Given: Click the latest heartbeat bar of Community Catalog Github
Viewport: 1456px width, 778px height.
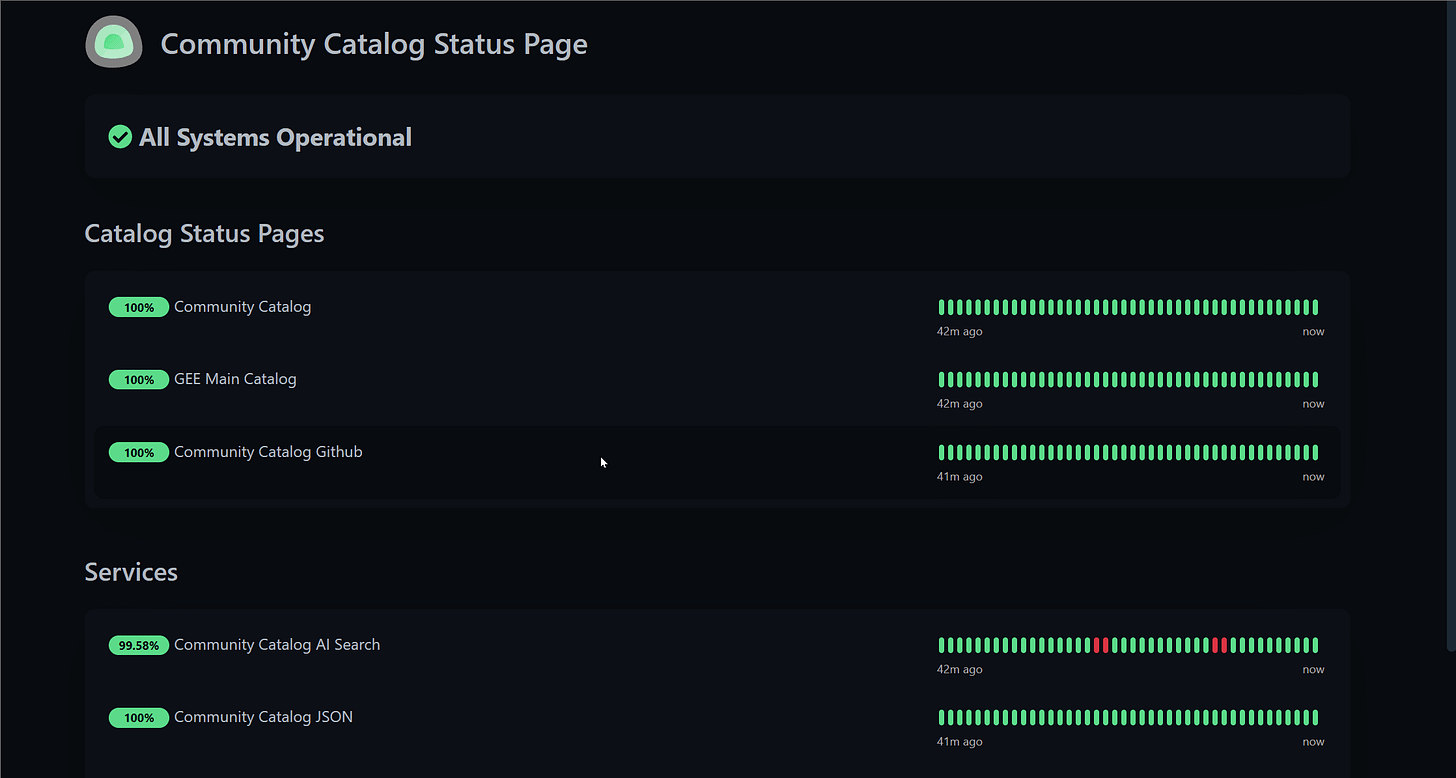Looking at the screenshot, I should [x=1315, y=452].
